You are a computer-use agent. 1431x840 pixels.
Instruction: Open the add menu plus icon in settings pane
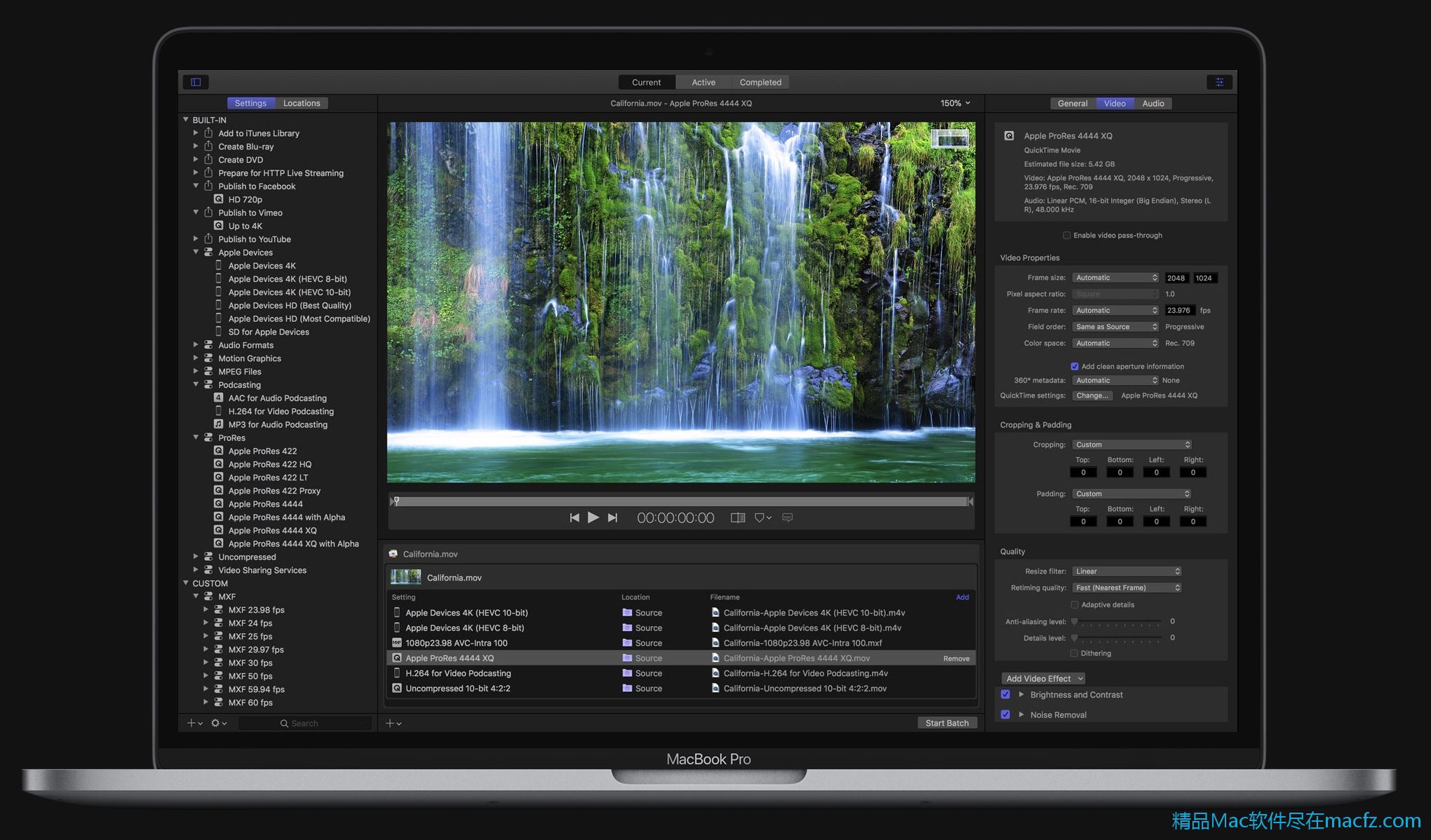194,723
